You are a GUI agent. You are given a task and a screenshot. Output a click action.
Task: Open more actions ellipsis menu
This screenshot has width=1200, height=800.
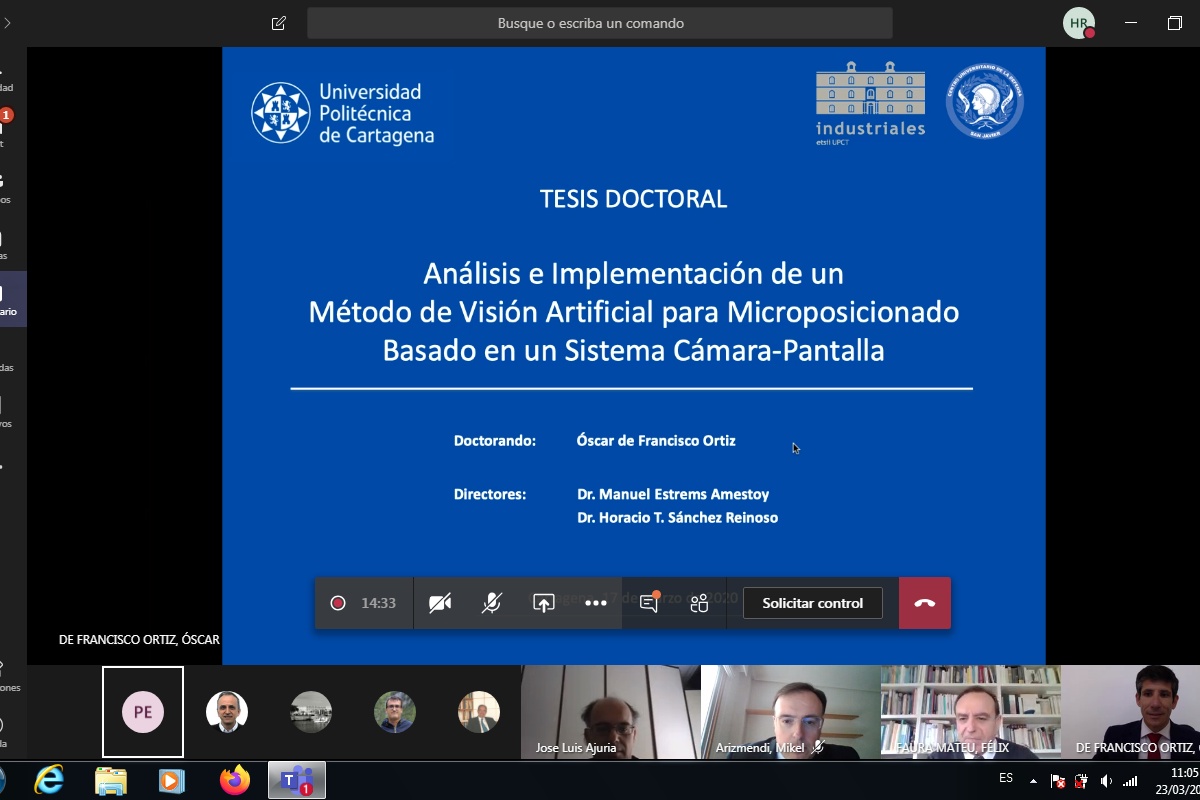click(x=596, y=603)
